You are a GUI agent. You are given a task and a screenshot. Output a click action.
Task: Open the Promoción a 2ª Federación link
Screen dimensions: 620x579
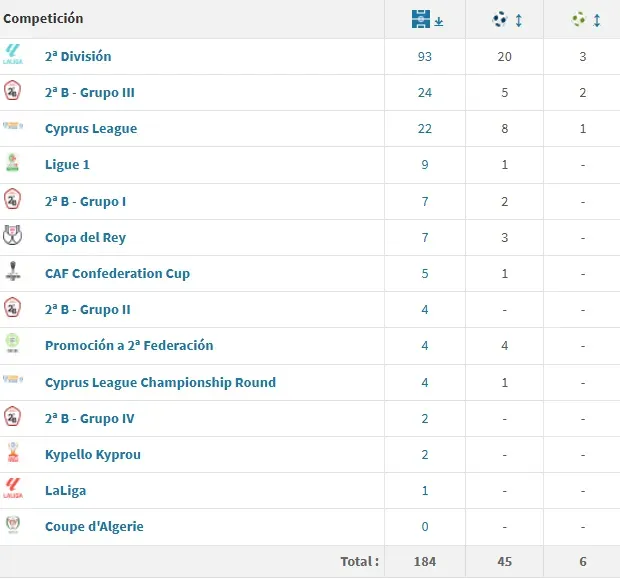coord(129,345)
